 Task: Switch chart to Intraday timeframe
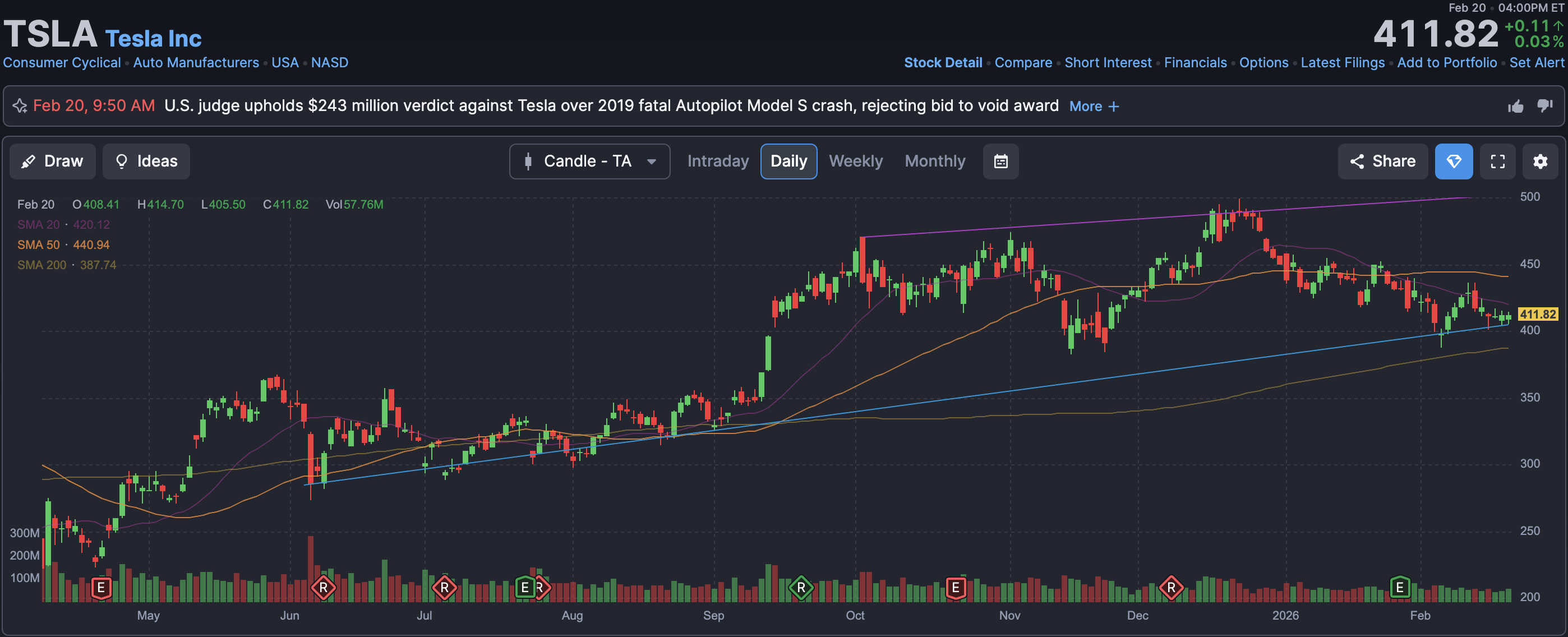coord(718,161)
